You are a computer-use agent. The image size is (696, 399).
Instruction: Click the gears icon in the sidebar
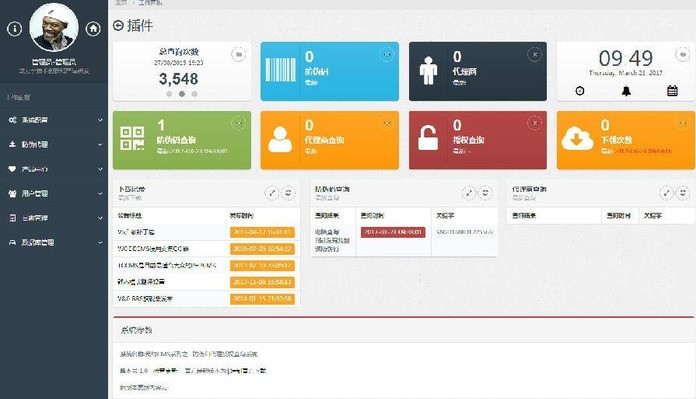12,120
